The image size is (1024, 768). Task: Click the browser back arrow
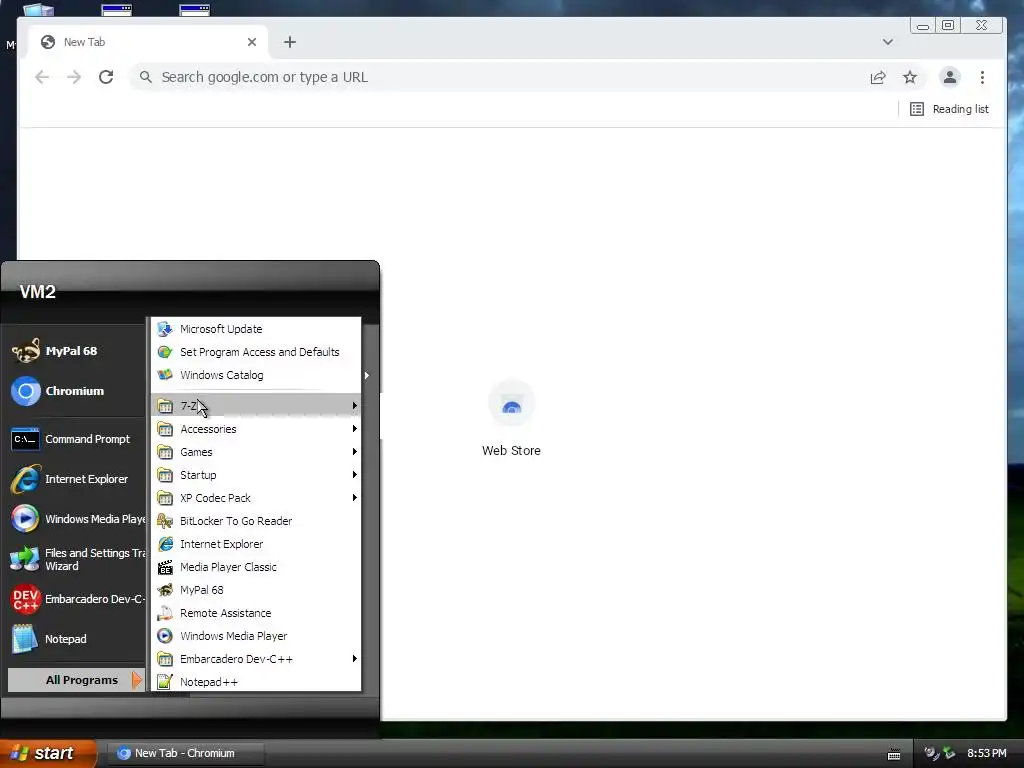42,77
